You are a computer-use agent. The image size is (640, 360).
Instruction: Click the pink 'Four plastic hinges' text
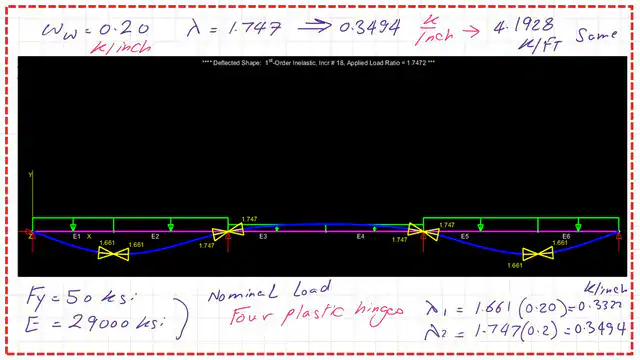coord(316,314)
